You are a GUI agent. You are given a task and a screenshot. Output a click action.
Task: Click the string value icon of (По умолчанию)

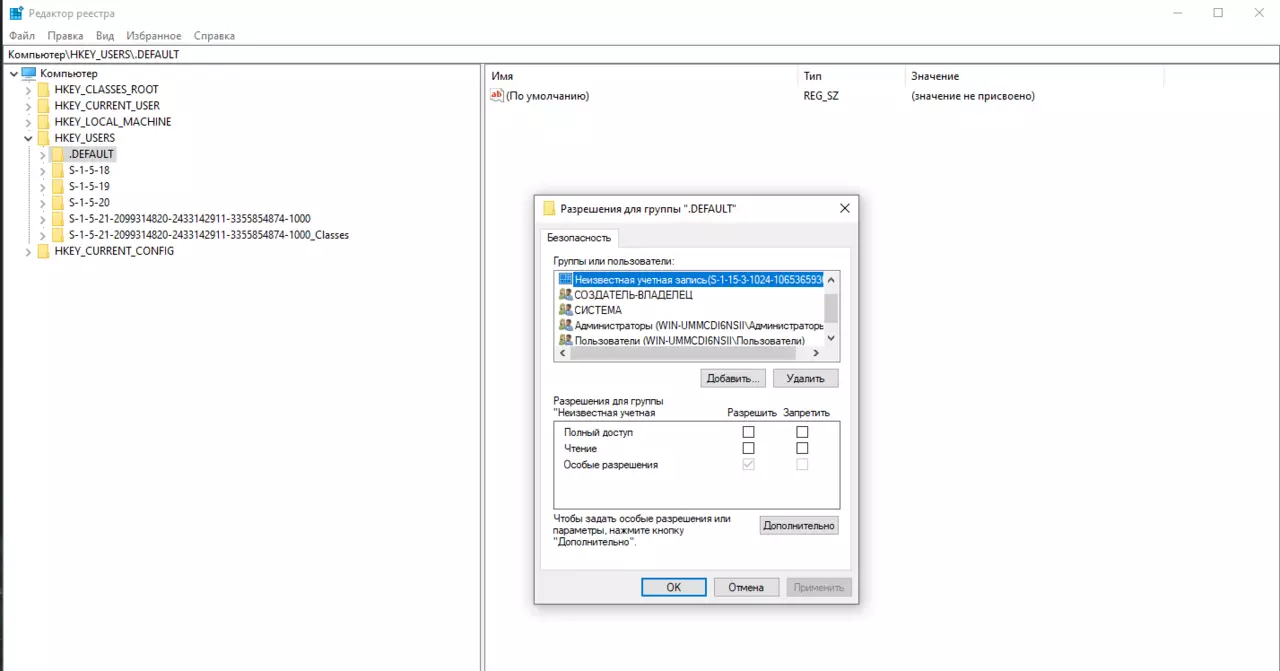[x=496, y=95]
